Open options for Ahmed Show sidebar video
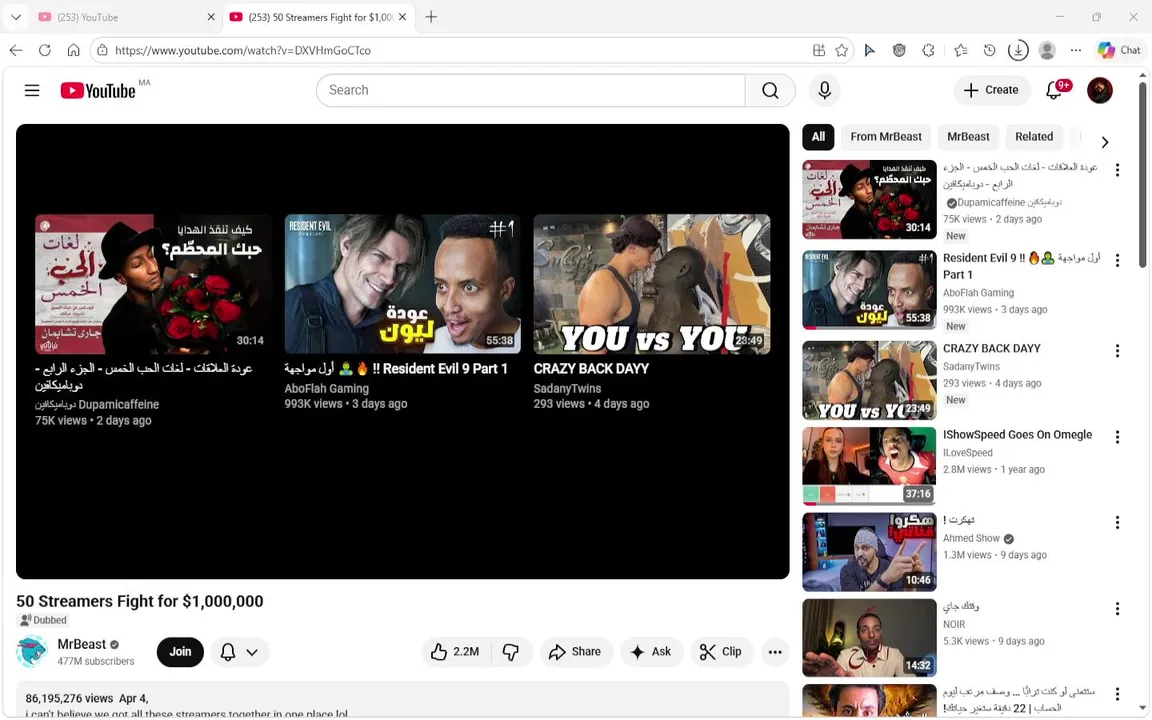 tap(1117, 522)
